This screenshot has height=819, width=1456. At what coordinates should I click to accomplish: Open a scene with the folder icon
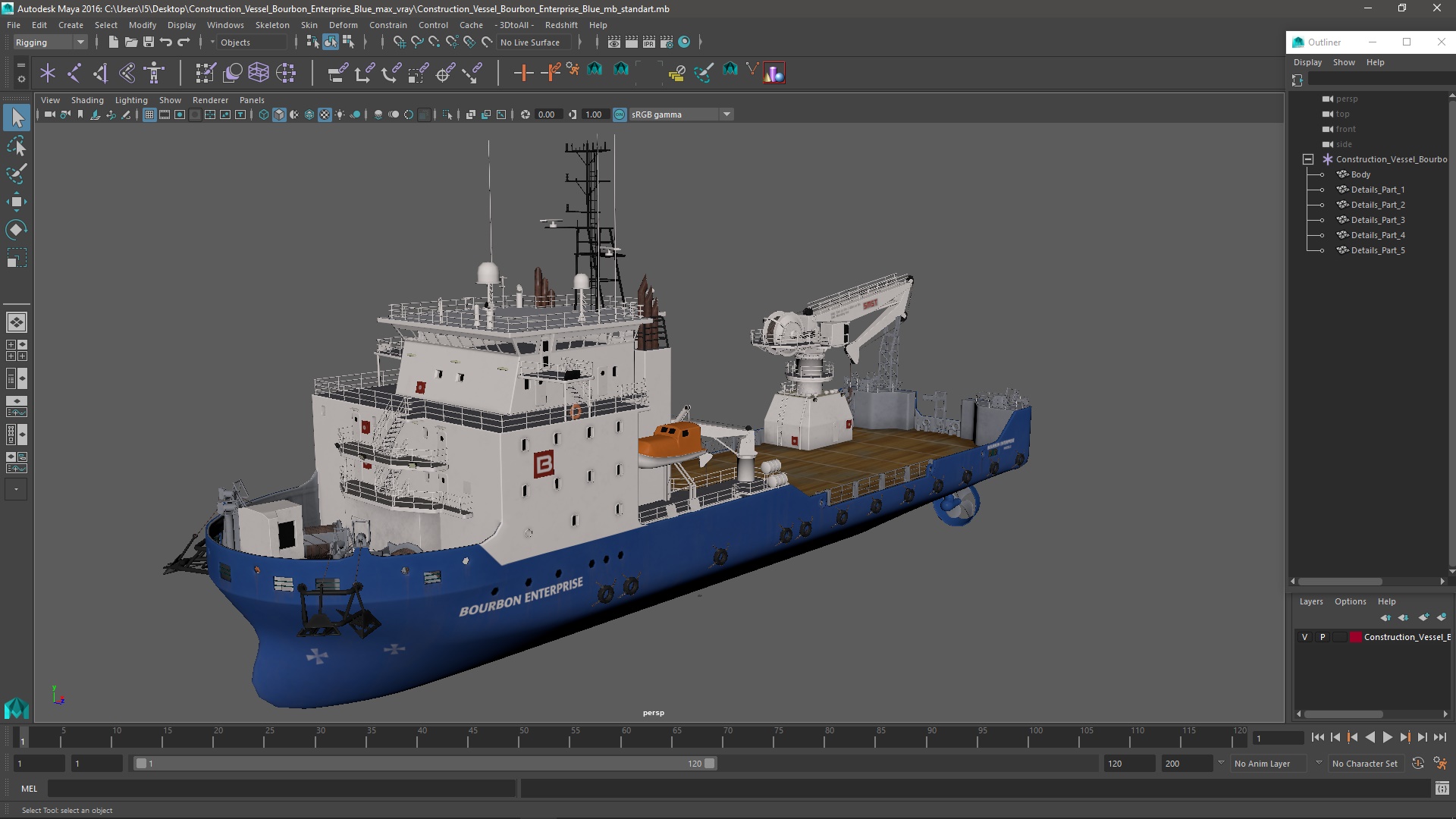[131, 42]
